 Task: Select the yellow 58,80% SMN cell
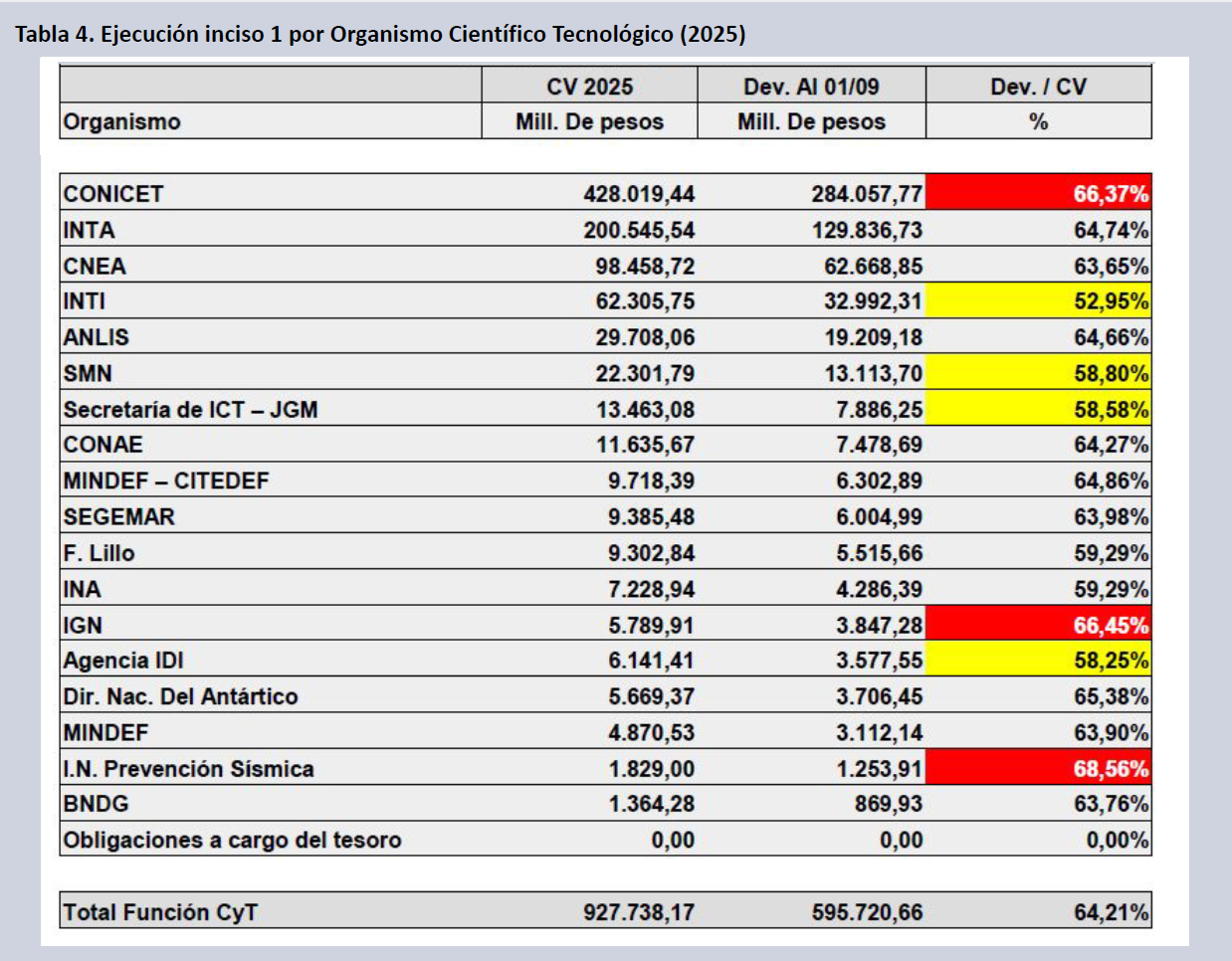click(x=1038, y=373)
